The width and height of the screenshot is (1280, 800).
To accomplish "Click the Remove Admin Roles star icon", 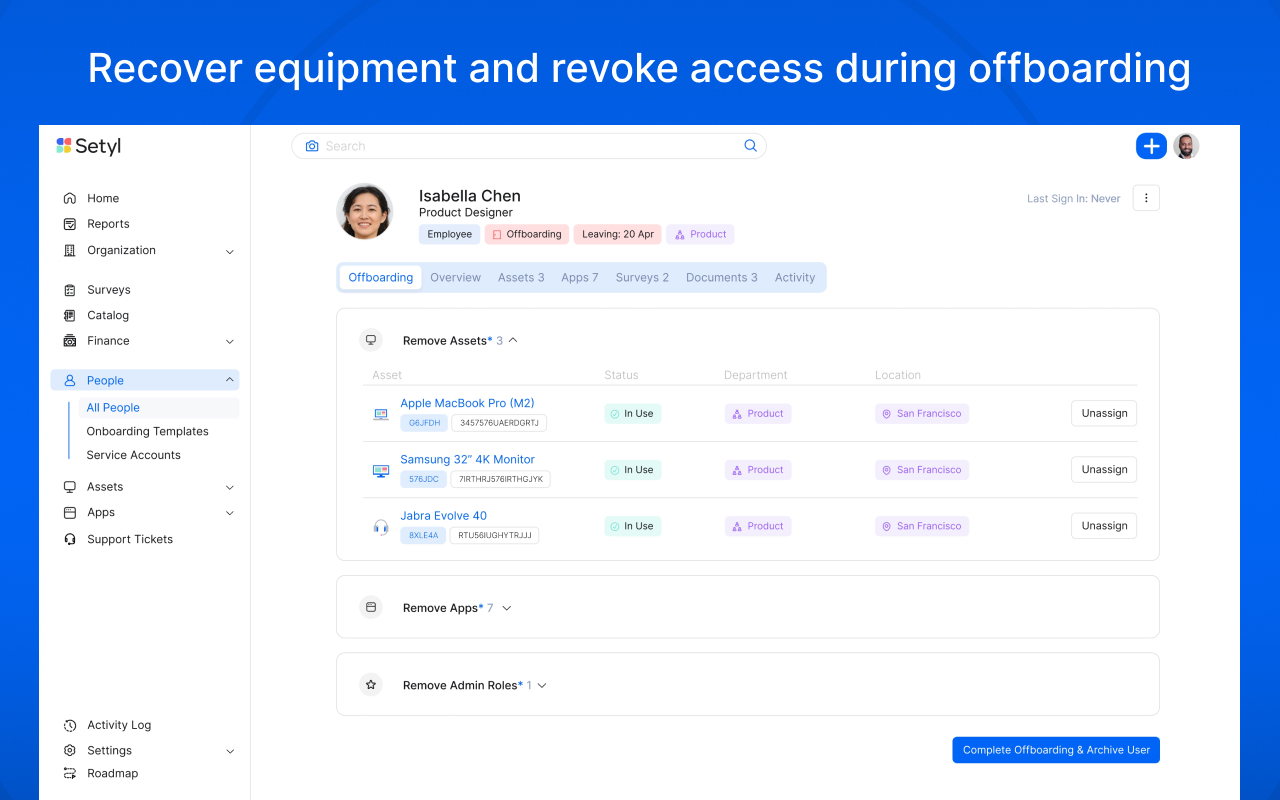I will coord(371,685).
